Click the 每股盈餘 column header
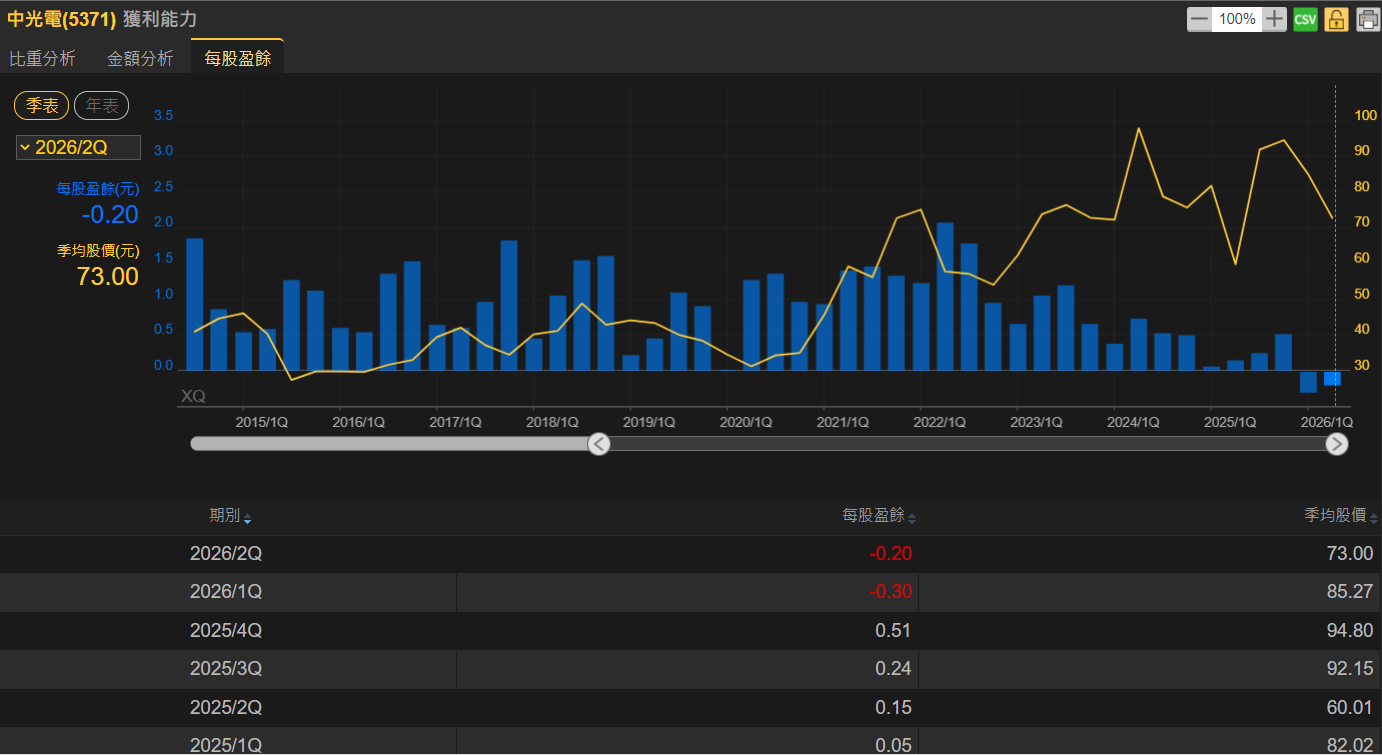The width and height of the screenshot is (1382, 755). click(x=874, y=516)
